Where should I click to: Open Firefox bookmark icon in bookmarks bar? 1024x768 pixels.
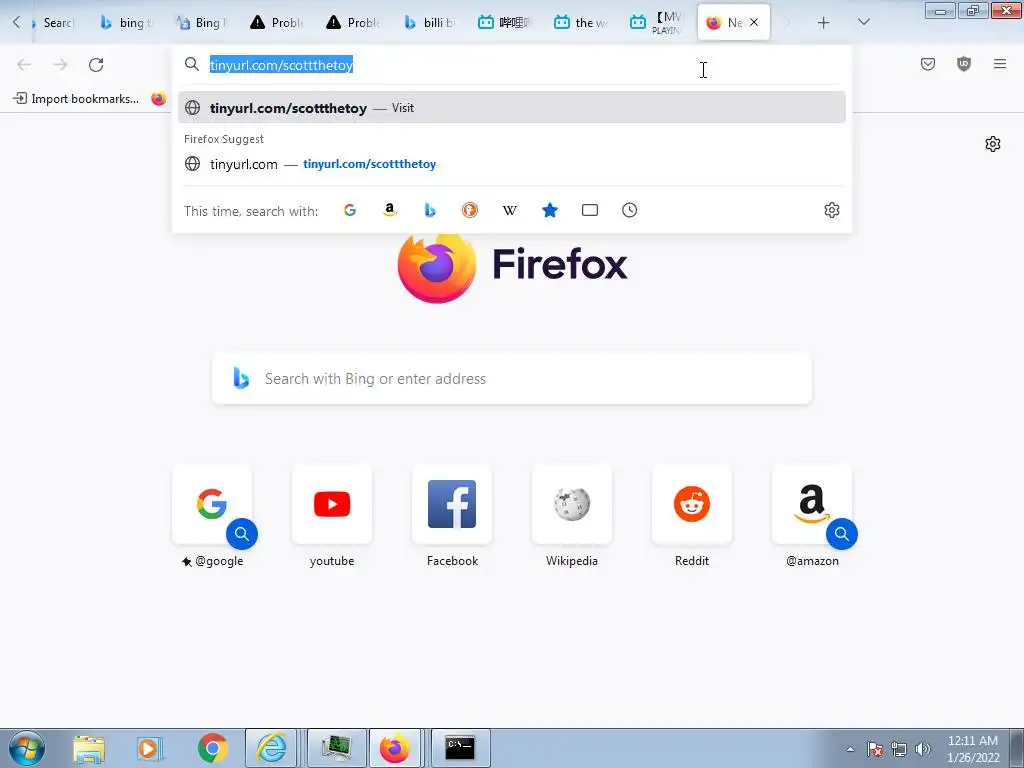159,99
